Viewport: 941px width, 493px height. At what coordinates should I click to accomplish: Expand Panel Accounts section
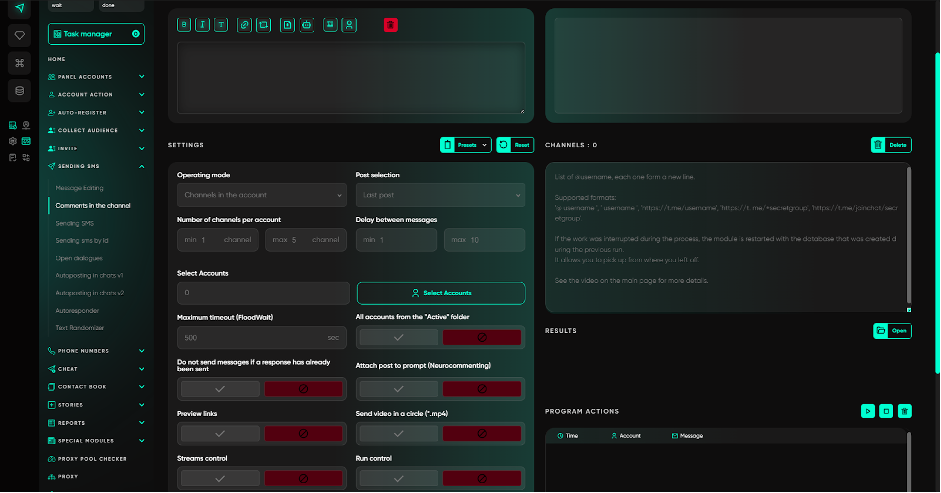[x=142, y=77]
